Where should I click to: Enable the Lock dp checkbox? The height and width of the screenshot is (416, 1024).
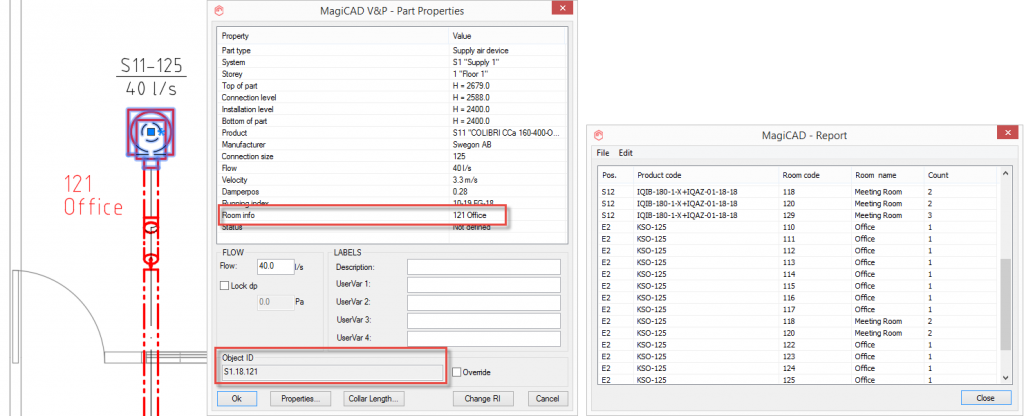click(x=225, y=285)
